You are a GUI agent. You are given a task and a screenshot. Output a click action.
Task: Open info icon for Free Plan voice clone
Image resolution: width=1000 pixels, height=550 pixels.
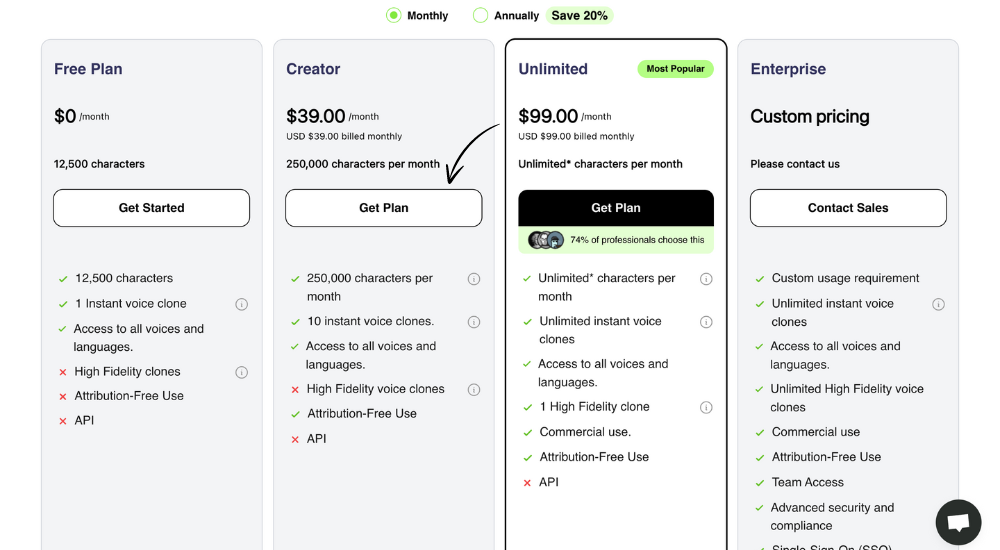pos(241,304)
